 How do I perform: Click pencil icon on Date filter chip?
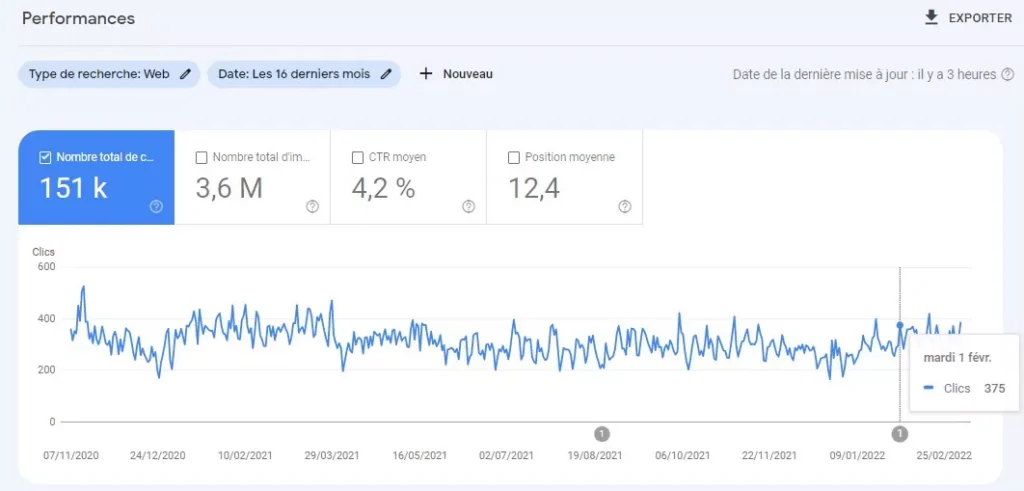pyautogui.click(x=386, y=74)
